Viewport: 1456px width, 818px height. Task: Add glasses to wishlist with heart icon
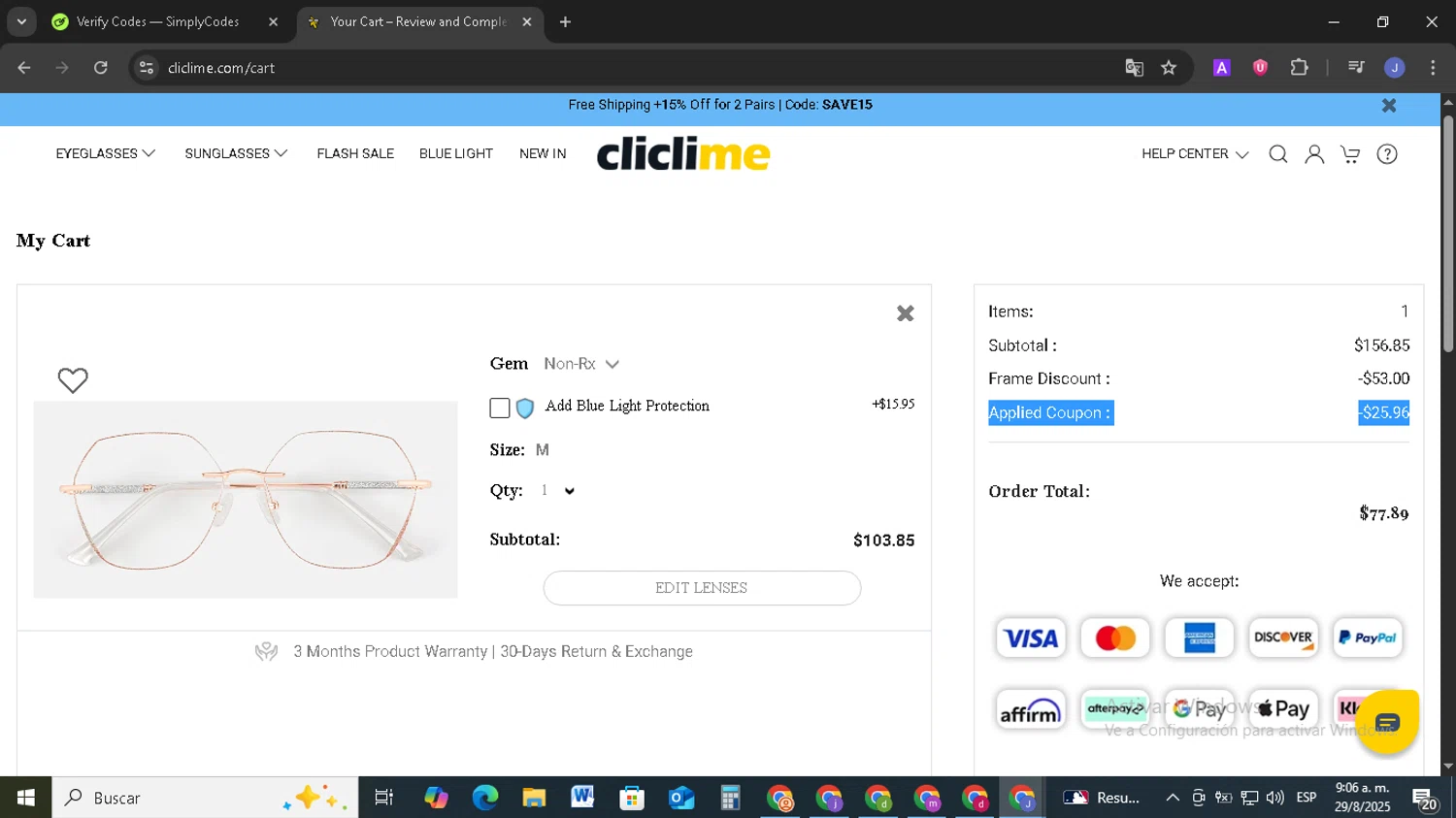(x=73, y=380)
